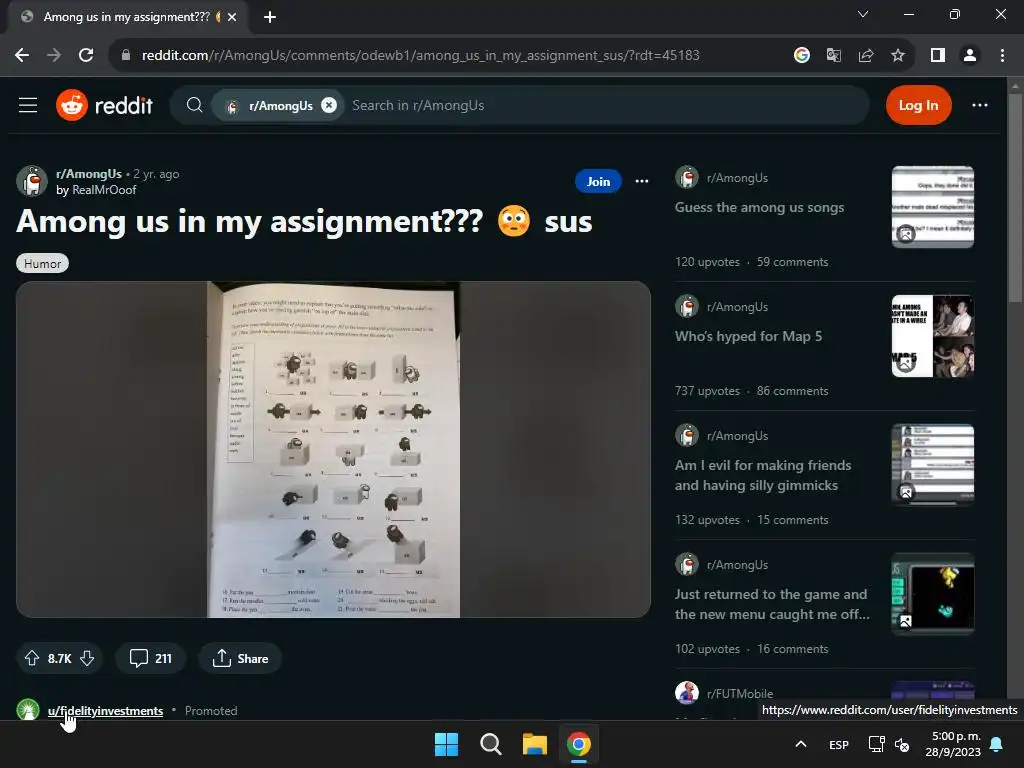1024x768 pixels.
Task: Open the Reddit hamburger navigation menu
Action: coord(27,105)
